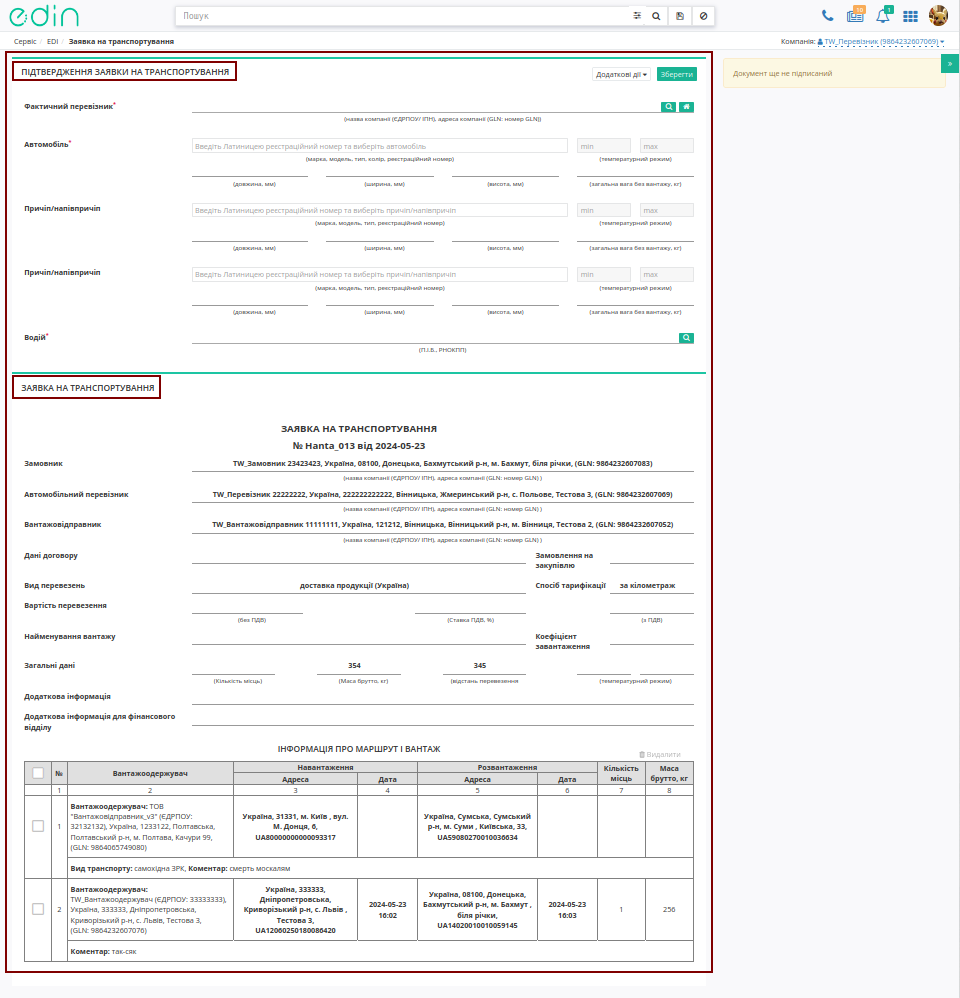Image resolution: width=960 pixels, height=998 pixels.
Task: Click second Причіп/напівпричіп max temperature field
Action: pyautogui.click(x=667, y=275)
